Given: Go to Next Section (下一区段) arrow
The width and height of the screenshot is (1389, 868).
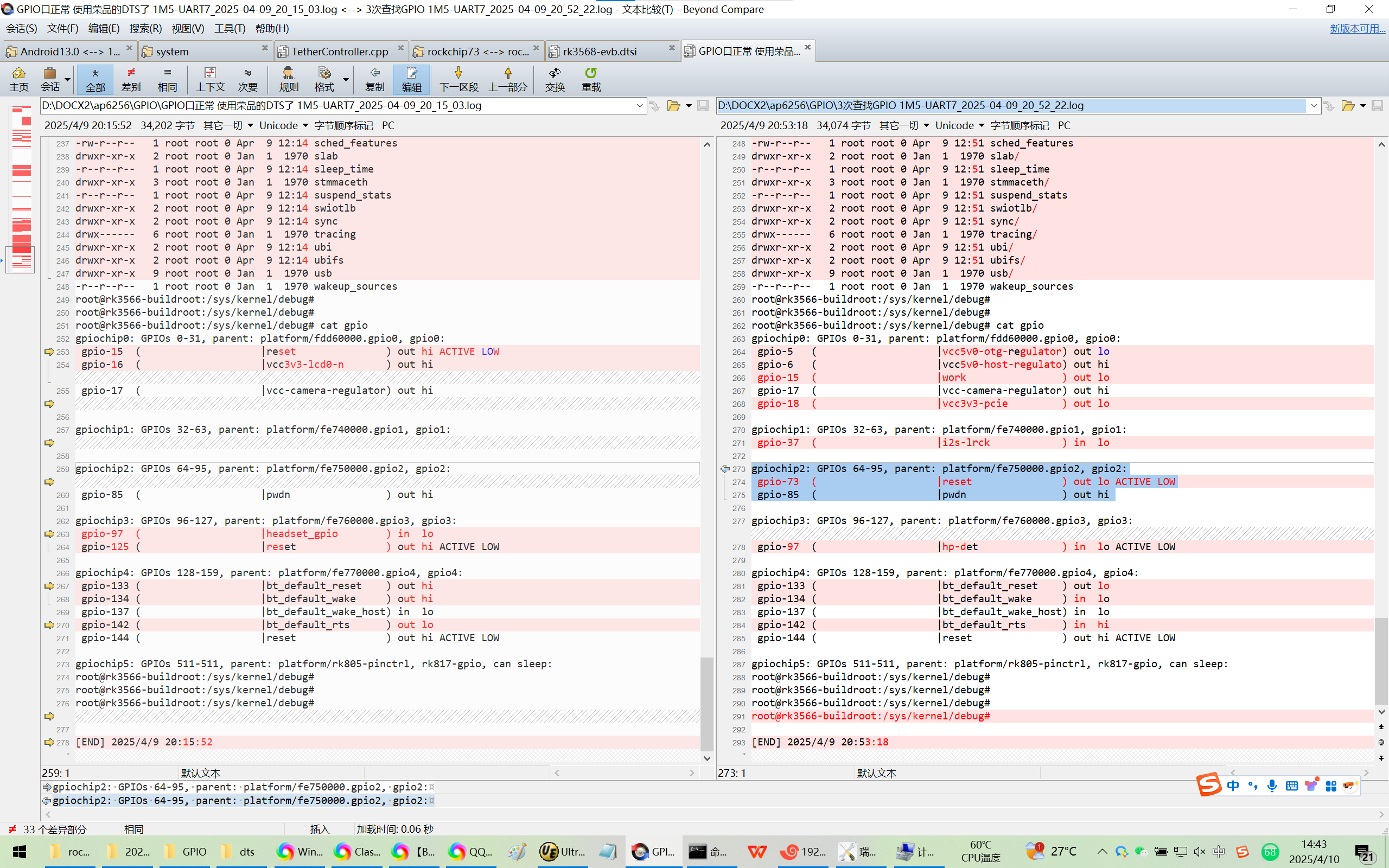Looking at the screenshot, I should click(x=458, y=79).
